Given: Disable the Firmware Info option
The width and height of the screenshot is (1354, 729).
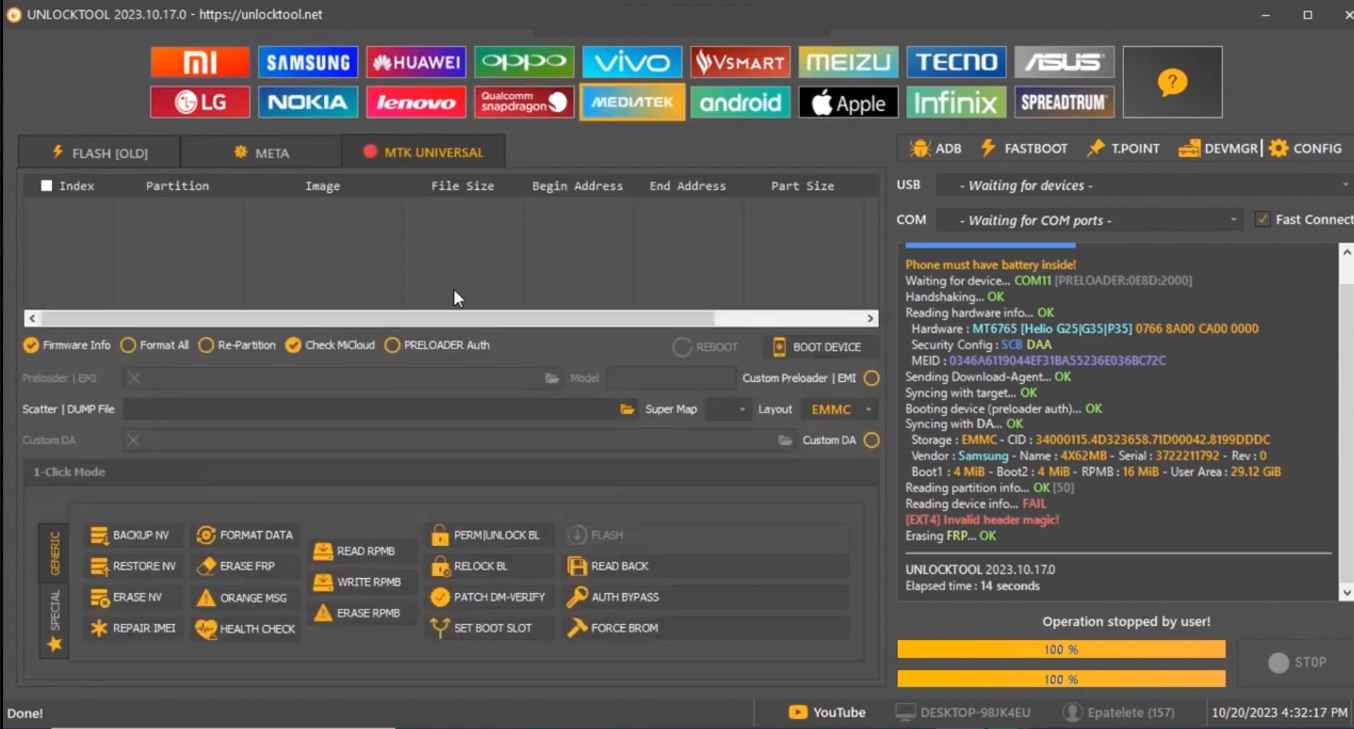Looking at the screenshot, I should click(31, 345).
